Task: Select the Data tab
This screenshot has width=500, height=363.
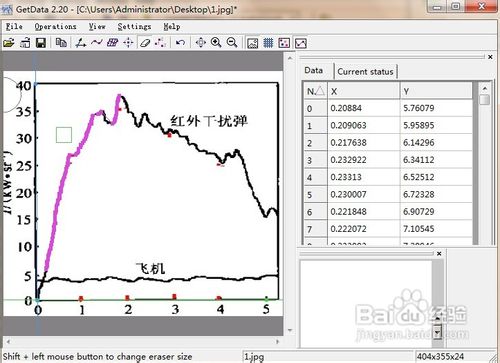Action: [314, 70]
